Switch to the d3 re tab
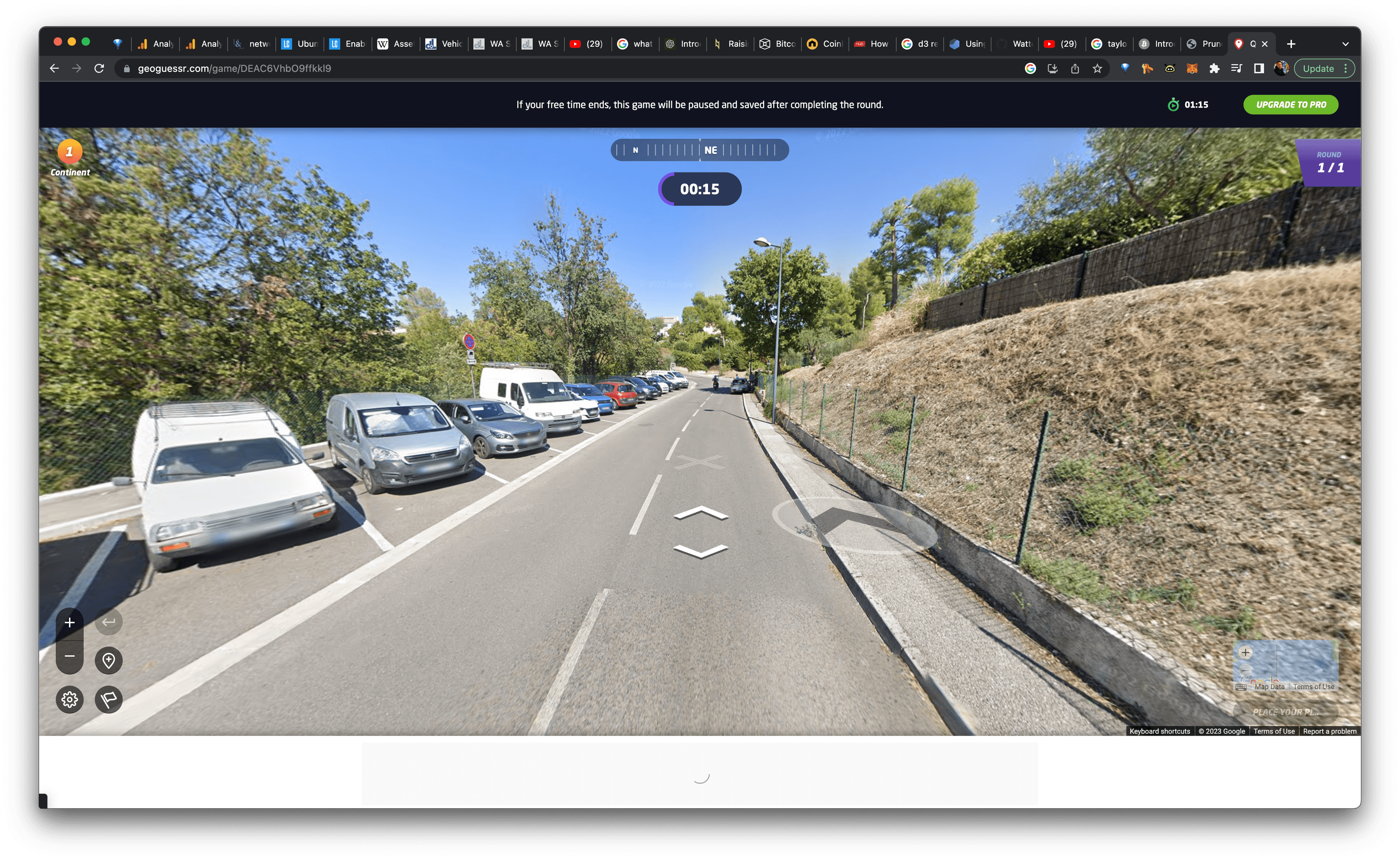Image resolution: width=1400 pixels, height=860 pixels. coord(920,44)
